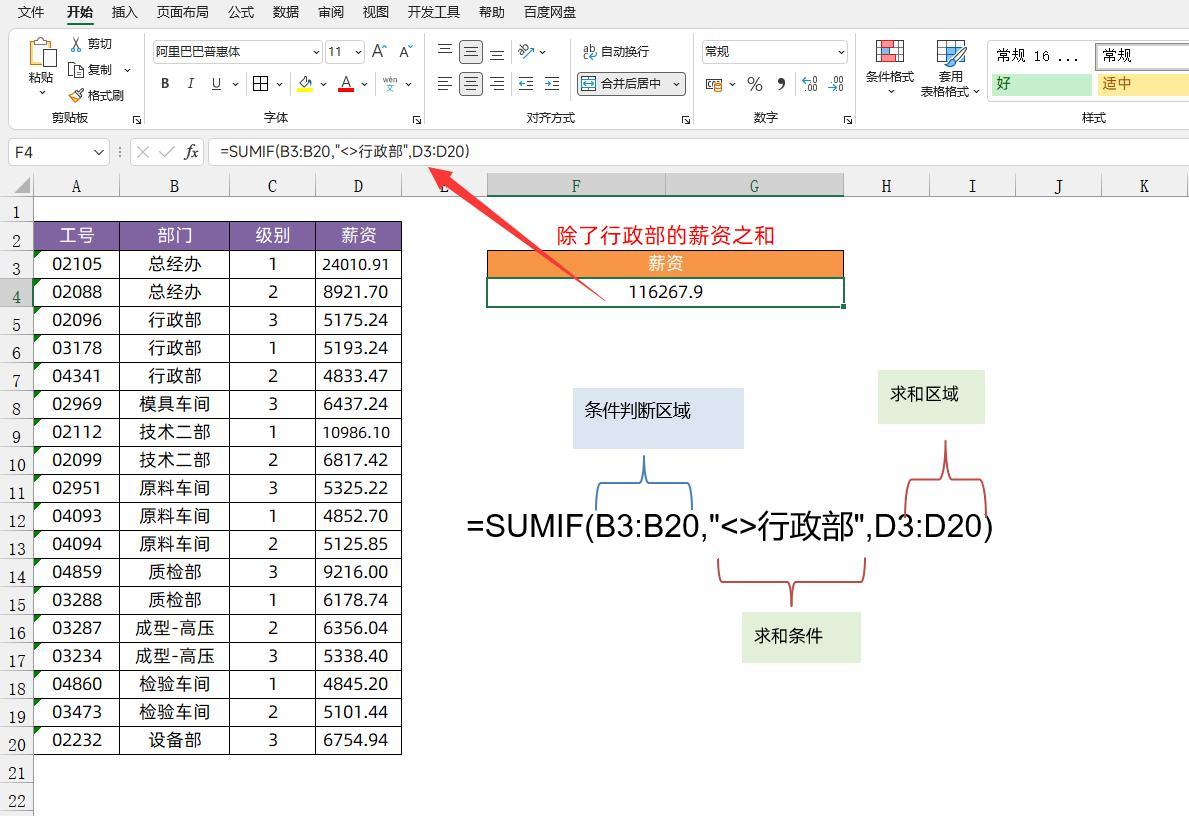Click Decrease Indent icon
Viewport: 1189px width, 816px height.
pyautogui.click(x=526, y=83)
